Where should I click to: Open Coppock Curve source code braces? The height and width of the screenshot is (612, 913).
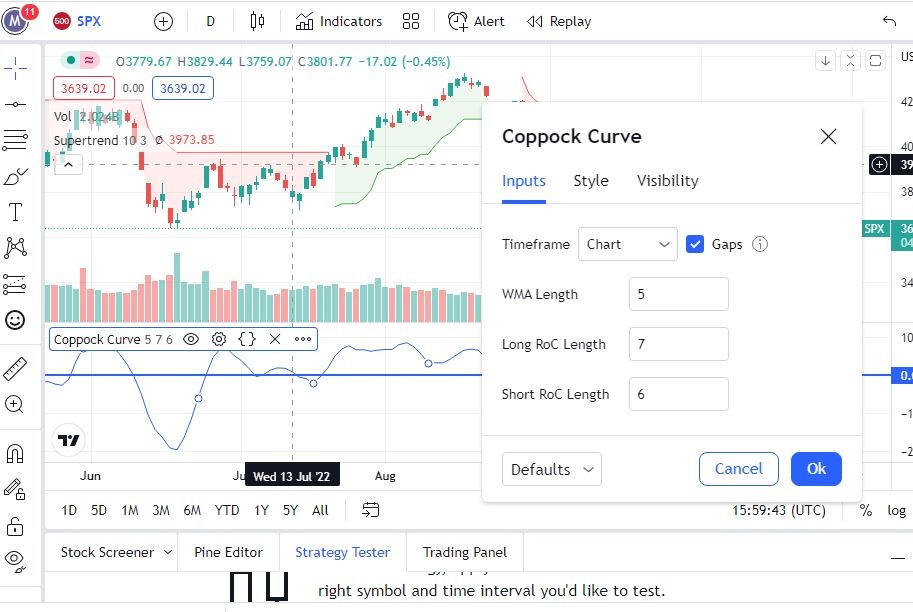247,339
